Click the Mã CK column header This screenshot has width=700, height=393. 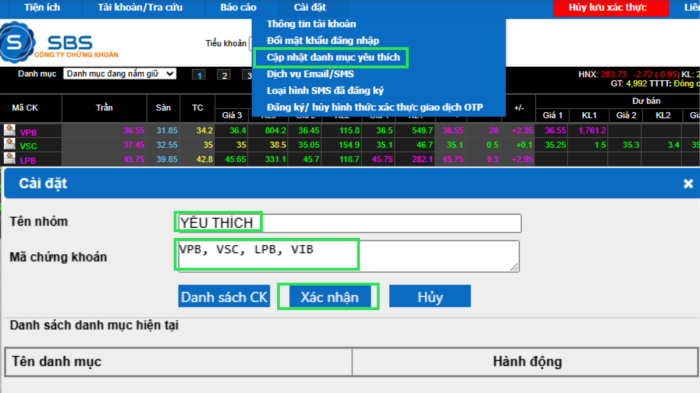25,108
